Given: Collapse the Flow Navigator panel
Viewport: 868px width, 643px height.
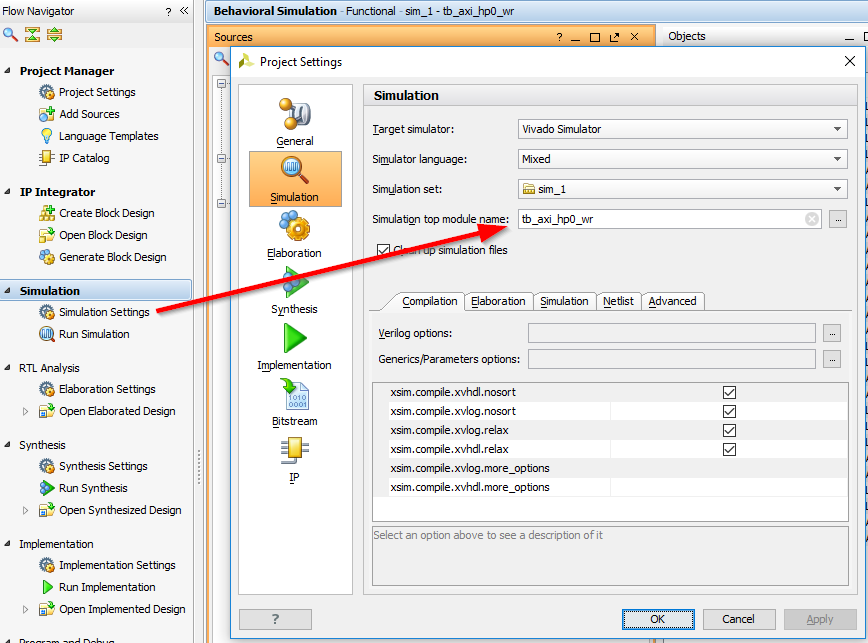Looking at the screenshot, I should pos(184,11).
